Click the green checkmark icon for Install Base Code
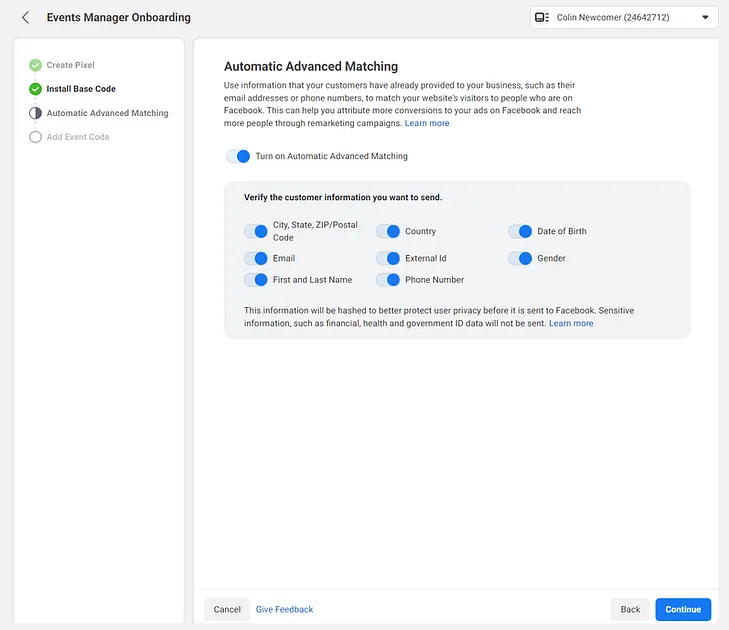 [36, 89]
